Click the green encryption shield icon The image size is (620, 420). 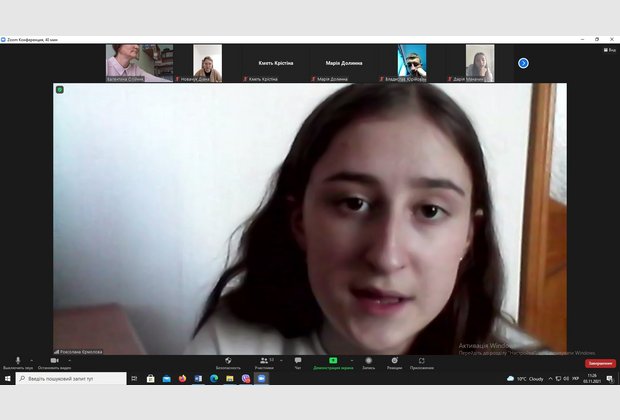[60, 90]
